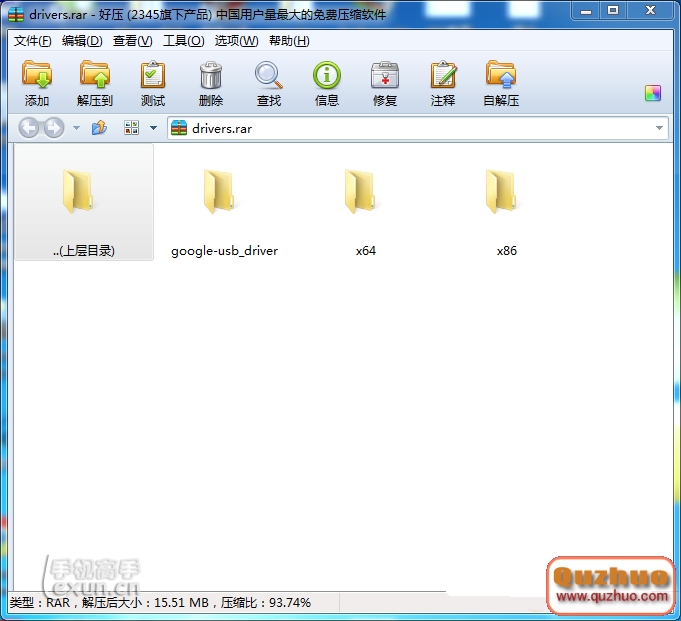Go back with the left arrow button
Viewport: 681px width, 621px height.
[x=29, y=128]
